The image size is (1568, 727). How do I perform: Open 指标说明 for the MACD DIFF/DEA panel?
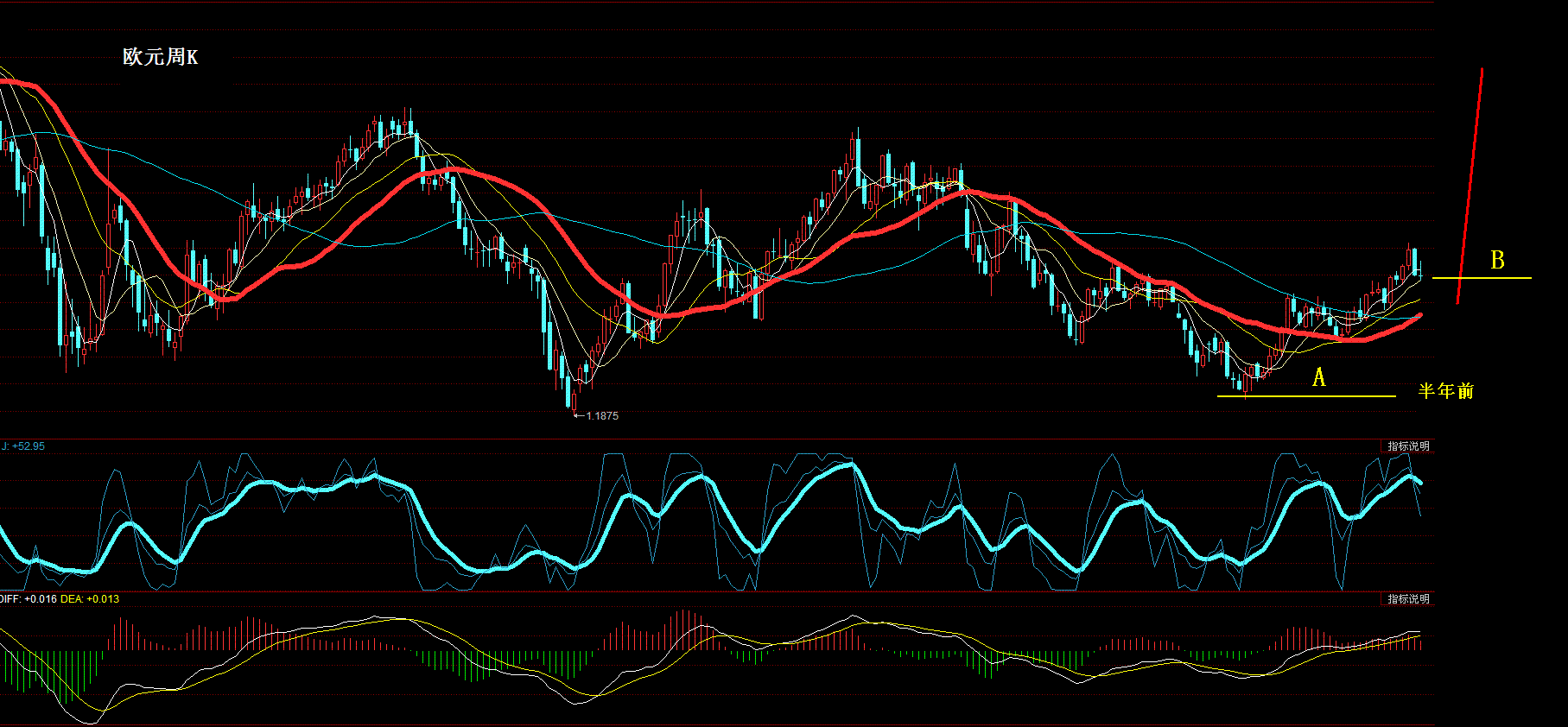[x=1408, y=598]
